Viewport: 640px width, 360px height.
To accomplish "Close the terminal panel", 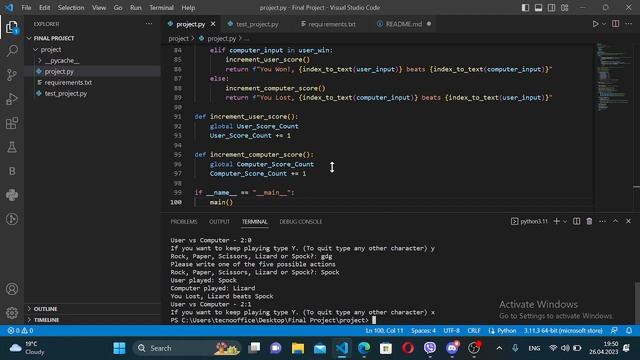I will coord(628,221).
